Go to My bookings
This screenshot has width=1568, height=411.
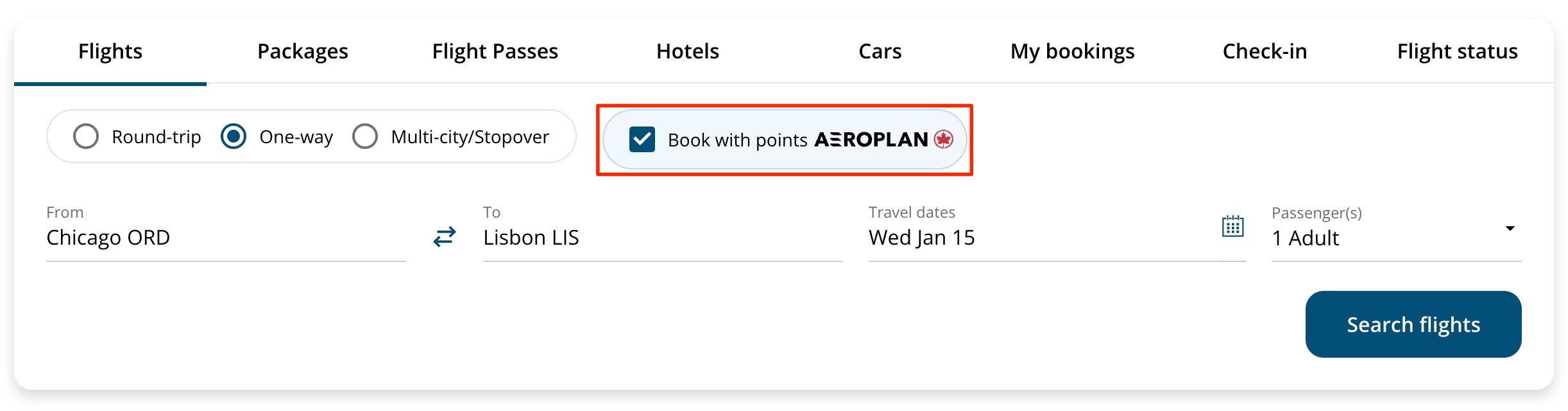[1071, 51]
